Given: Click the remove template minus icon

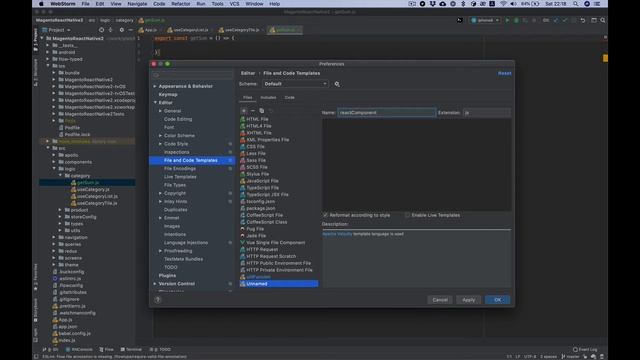Looking at the screenshot, I should [x=253, y=111].
